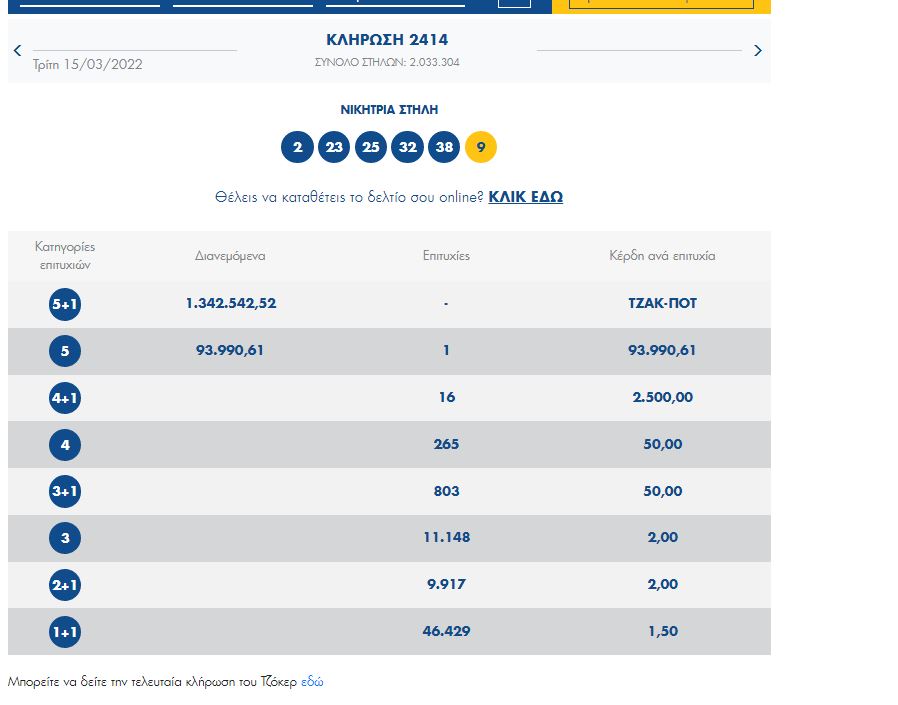Click the Κέρδη ανά επιτυχία column header
The height and width of the screenshot is (705, 898).
tap(662, 256)
